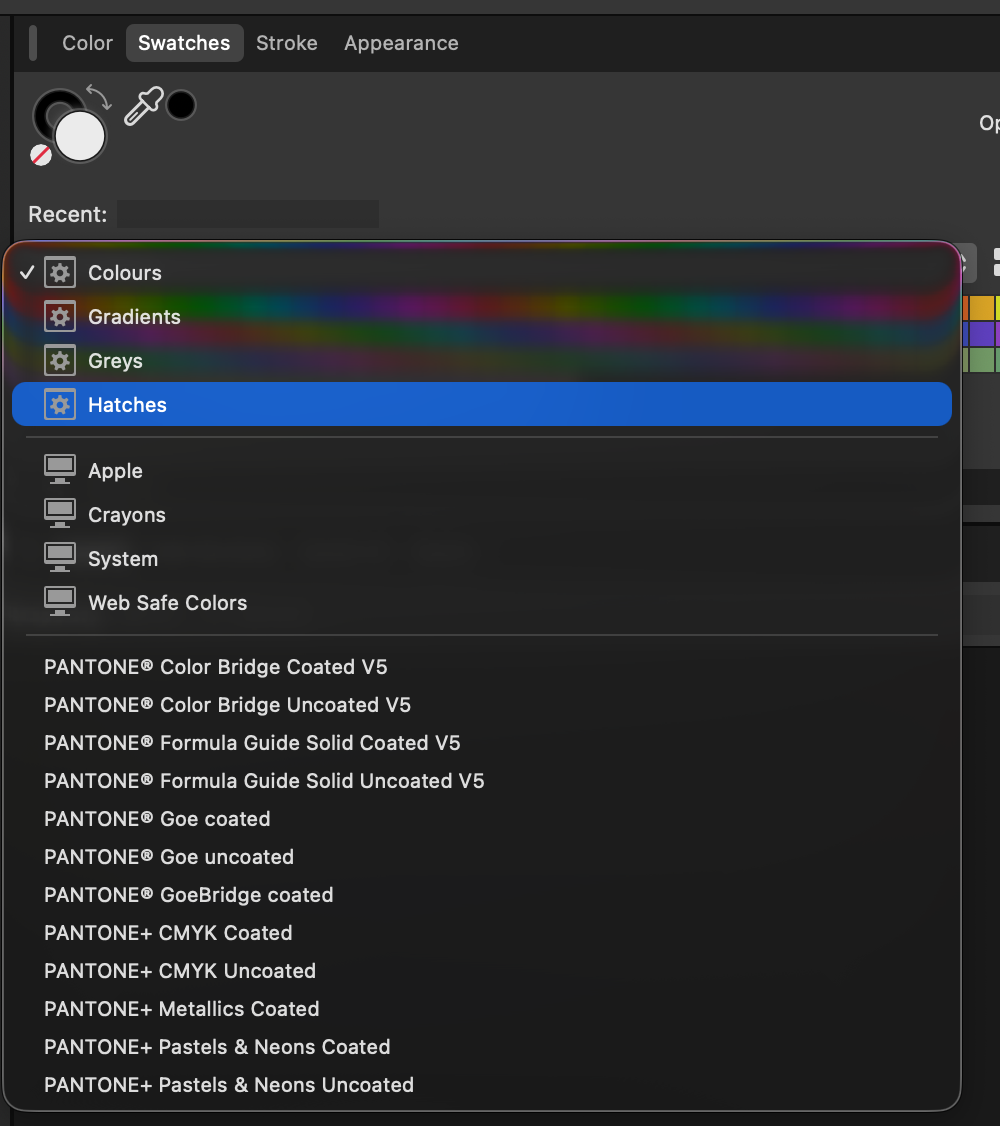The height and width of the screenshot is (1126, 1000).
Task: Select the System palette
Action: click(x=482, y=559)
